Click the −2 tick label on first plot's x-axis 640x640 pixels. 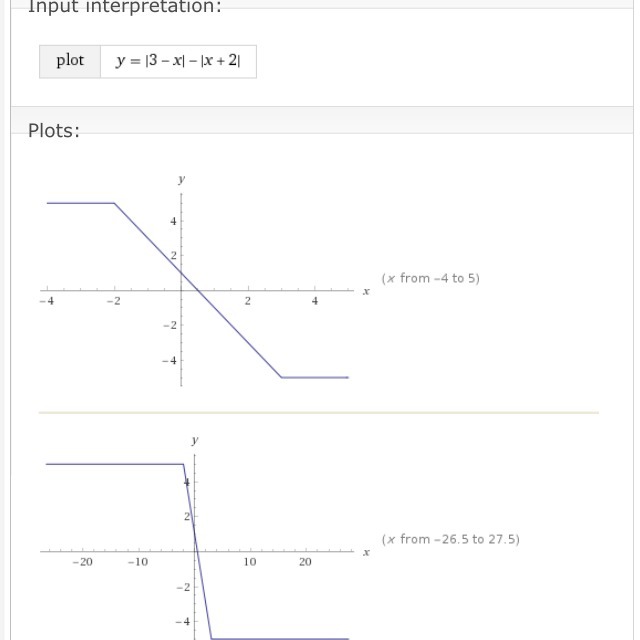113,301
